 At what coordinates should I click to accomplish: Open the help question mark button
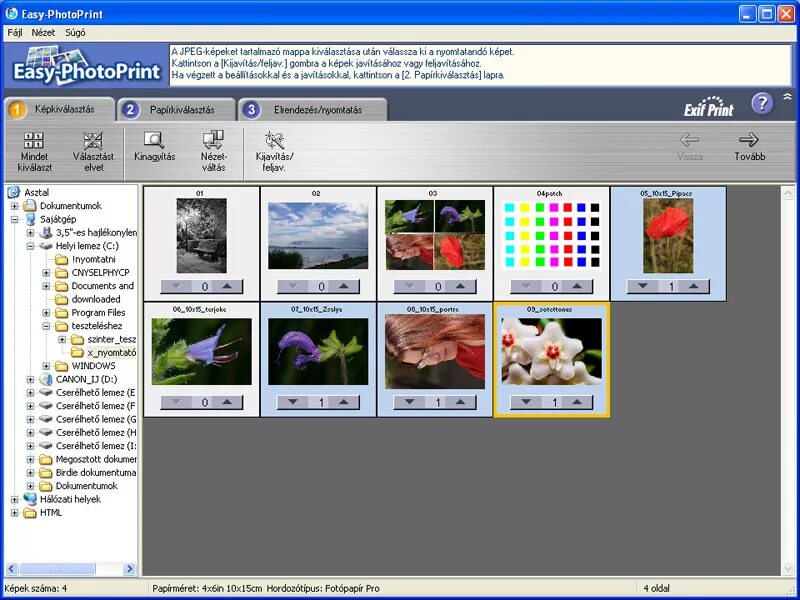click(x=762, y=104)
